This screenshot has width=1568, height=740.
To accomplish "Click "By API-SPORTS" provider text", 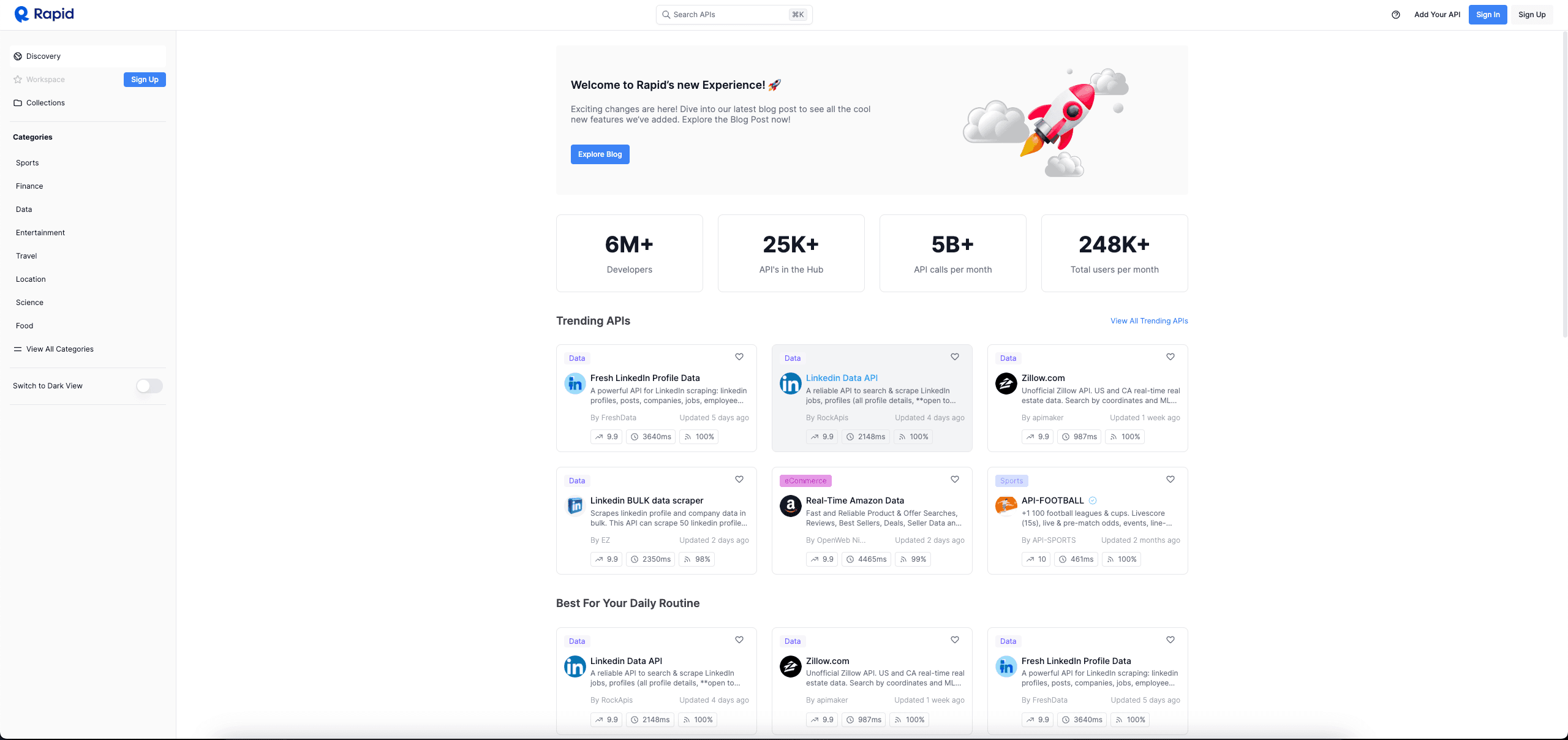I will (x=1049, y=540).
